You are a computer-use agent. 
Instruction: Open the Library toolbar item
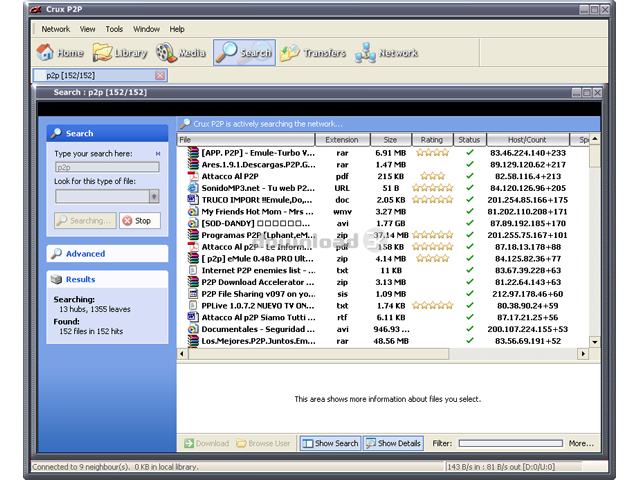coord(119,53)
